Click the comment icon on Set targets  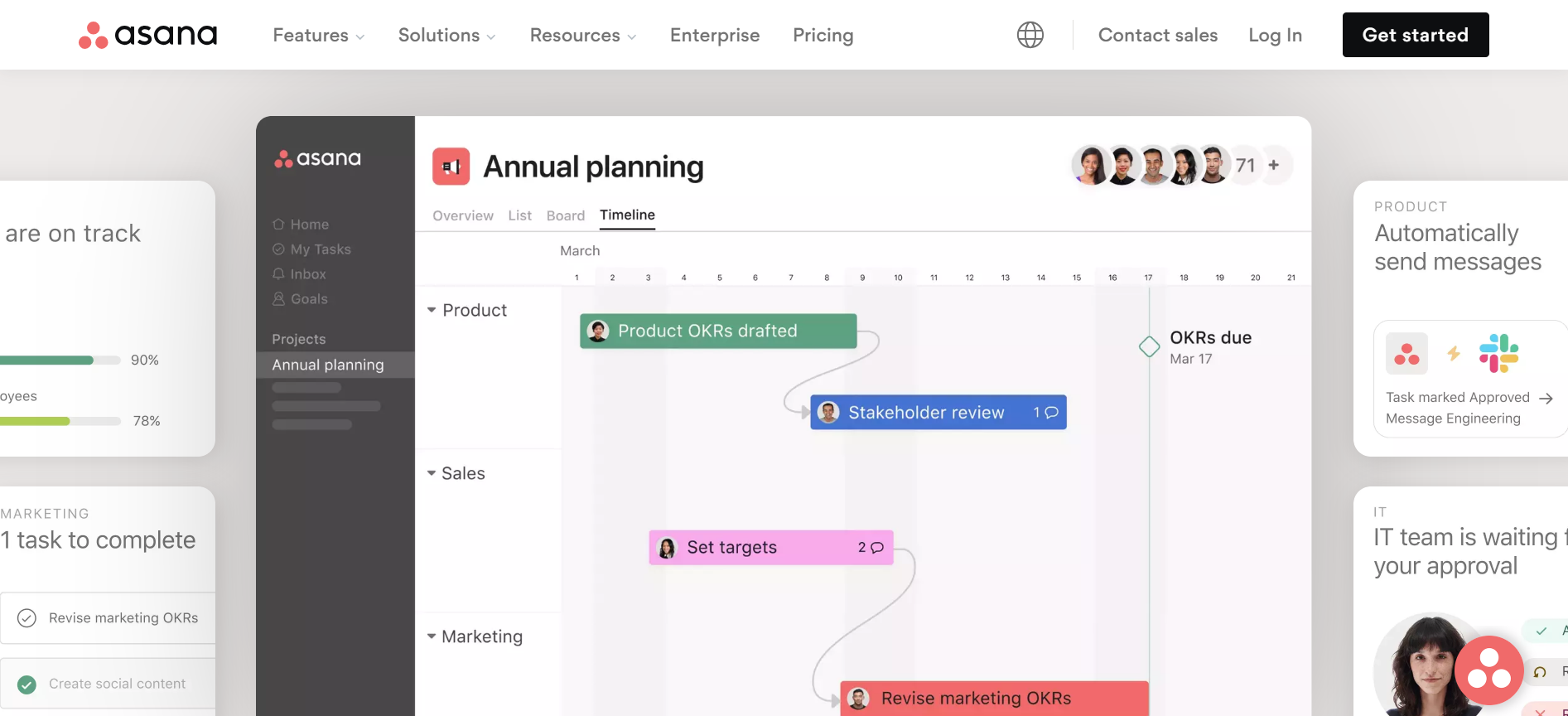click(877, 548)
